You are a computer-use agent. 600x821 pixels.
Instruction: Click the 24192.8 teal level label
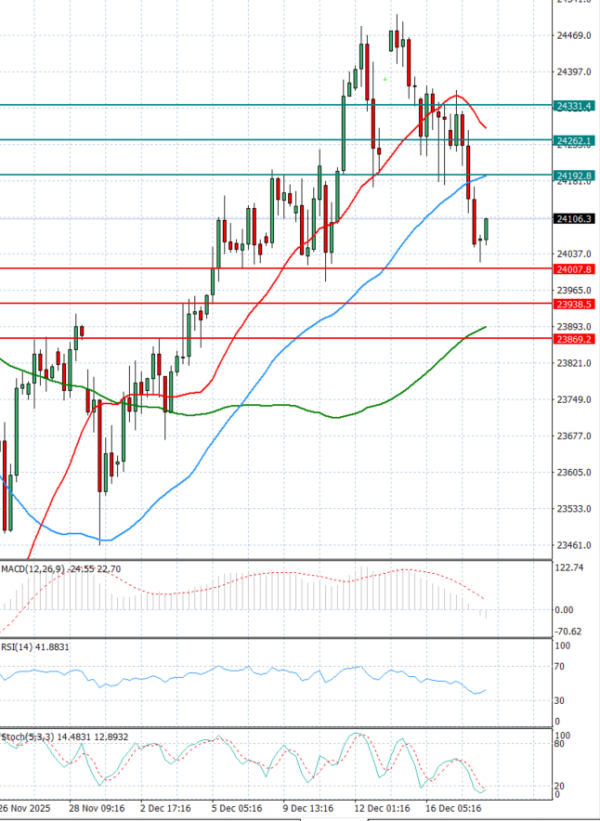(x=575, y=175)
